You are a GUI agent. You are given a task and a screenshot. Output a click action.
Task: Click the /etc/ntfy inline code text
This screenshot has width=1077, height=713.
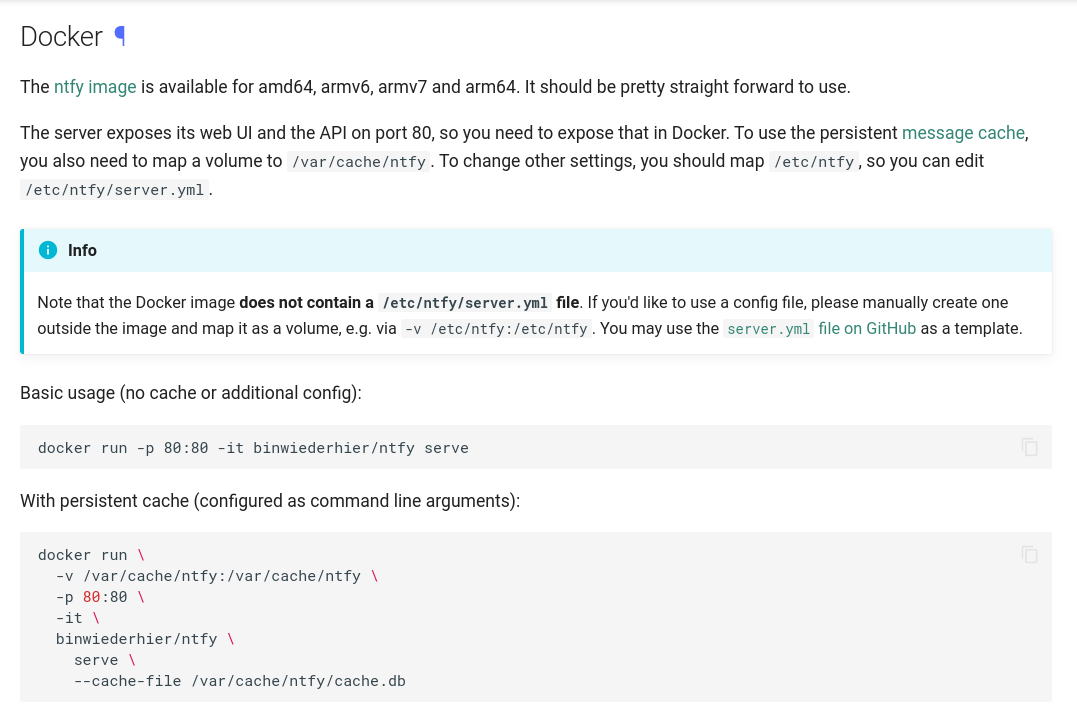(x=813, y=161)
